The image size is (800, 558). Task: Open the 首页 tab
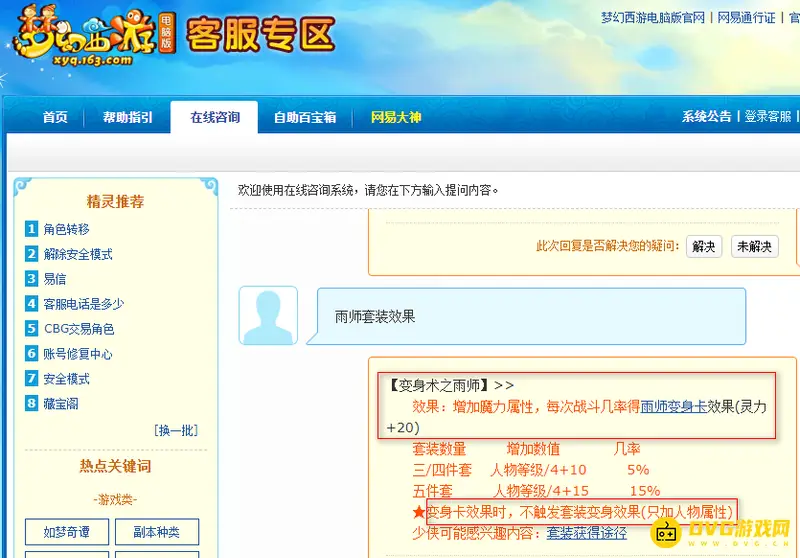point(55,117)
